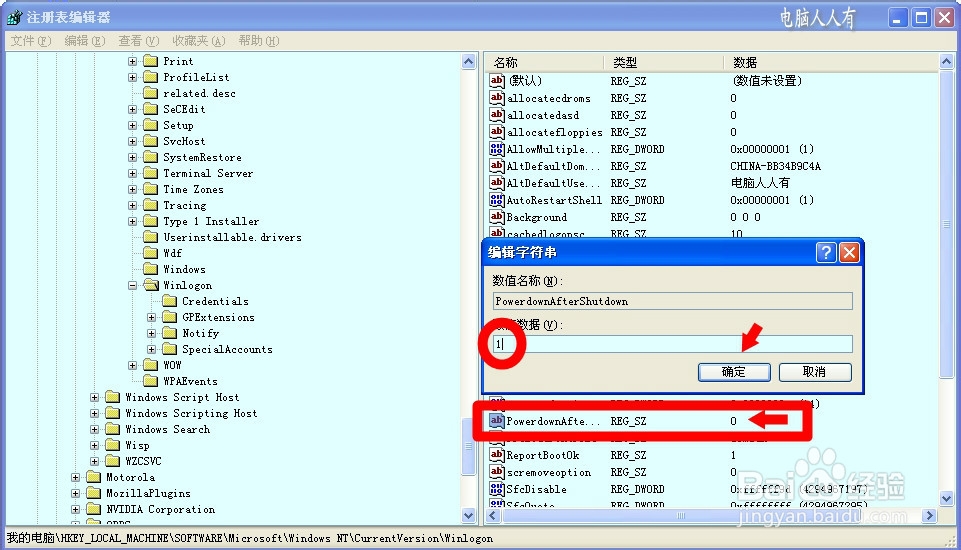Select the SystemRestore tree key

click(x=202, y=157)
